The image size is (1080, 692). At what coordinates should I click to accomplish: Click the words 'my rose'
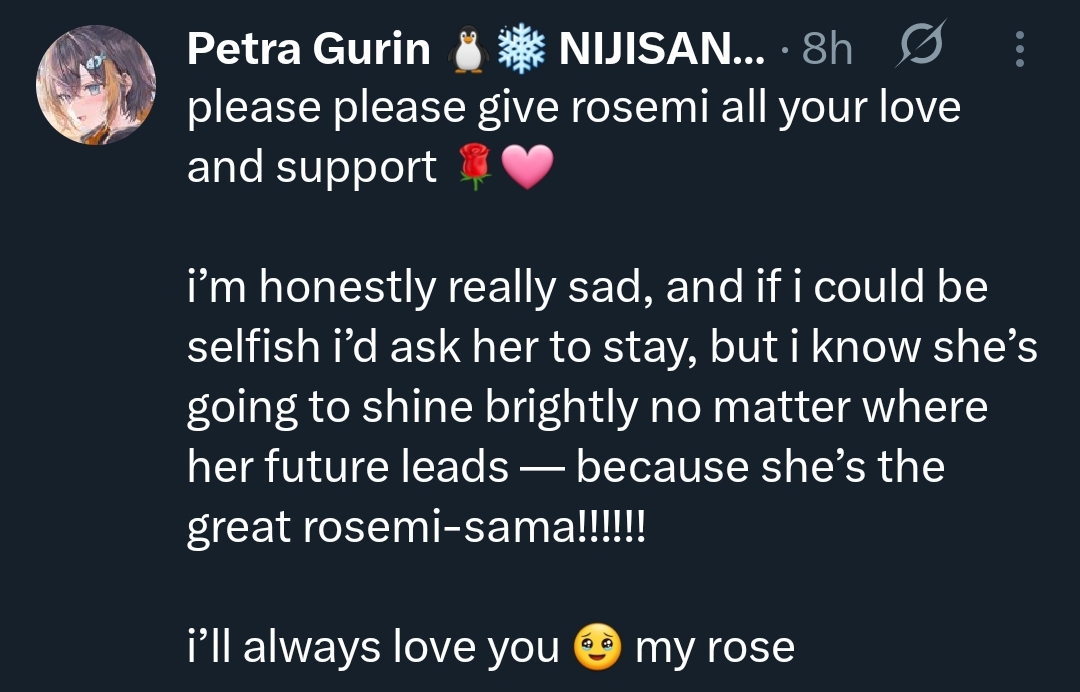715,649
